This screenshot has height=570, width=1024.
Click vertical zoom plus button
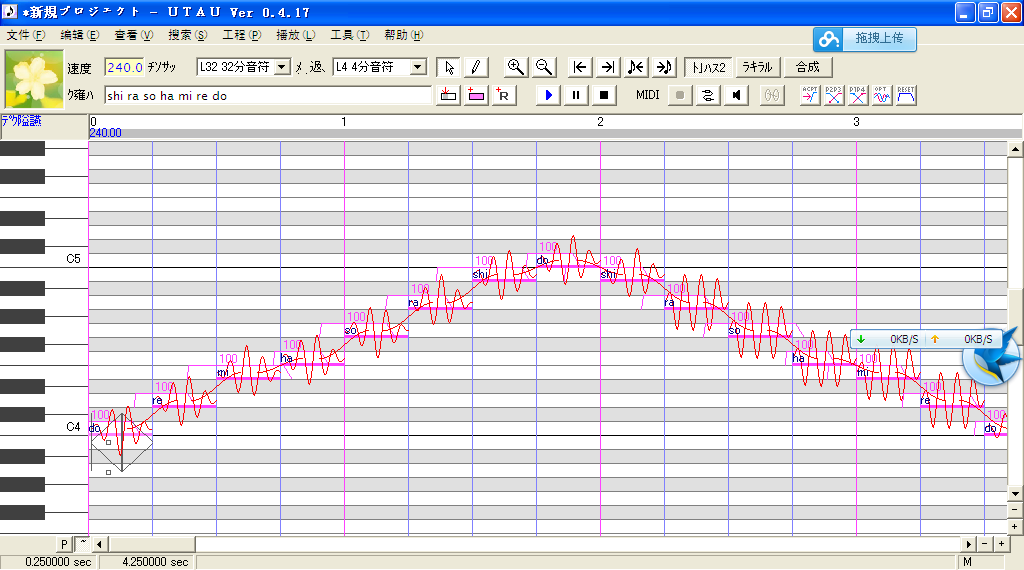[1015, 526]
